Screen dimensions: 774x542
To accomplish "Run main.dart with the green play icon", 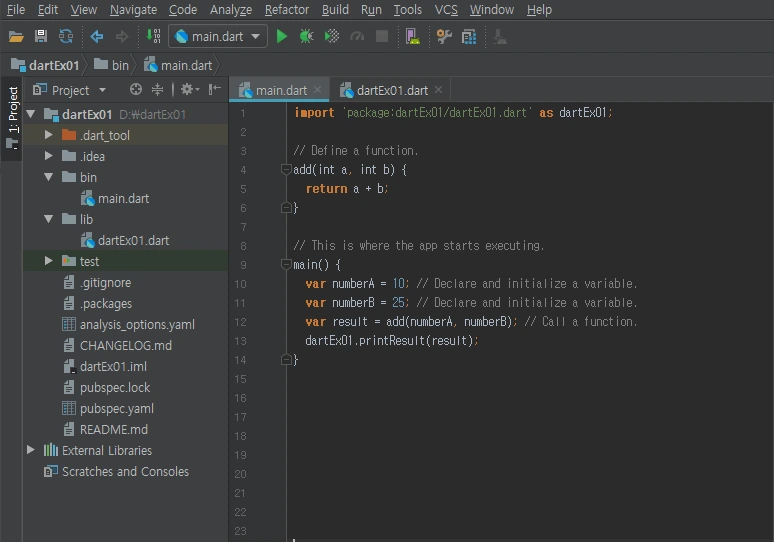I will [282, 37].
